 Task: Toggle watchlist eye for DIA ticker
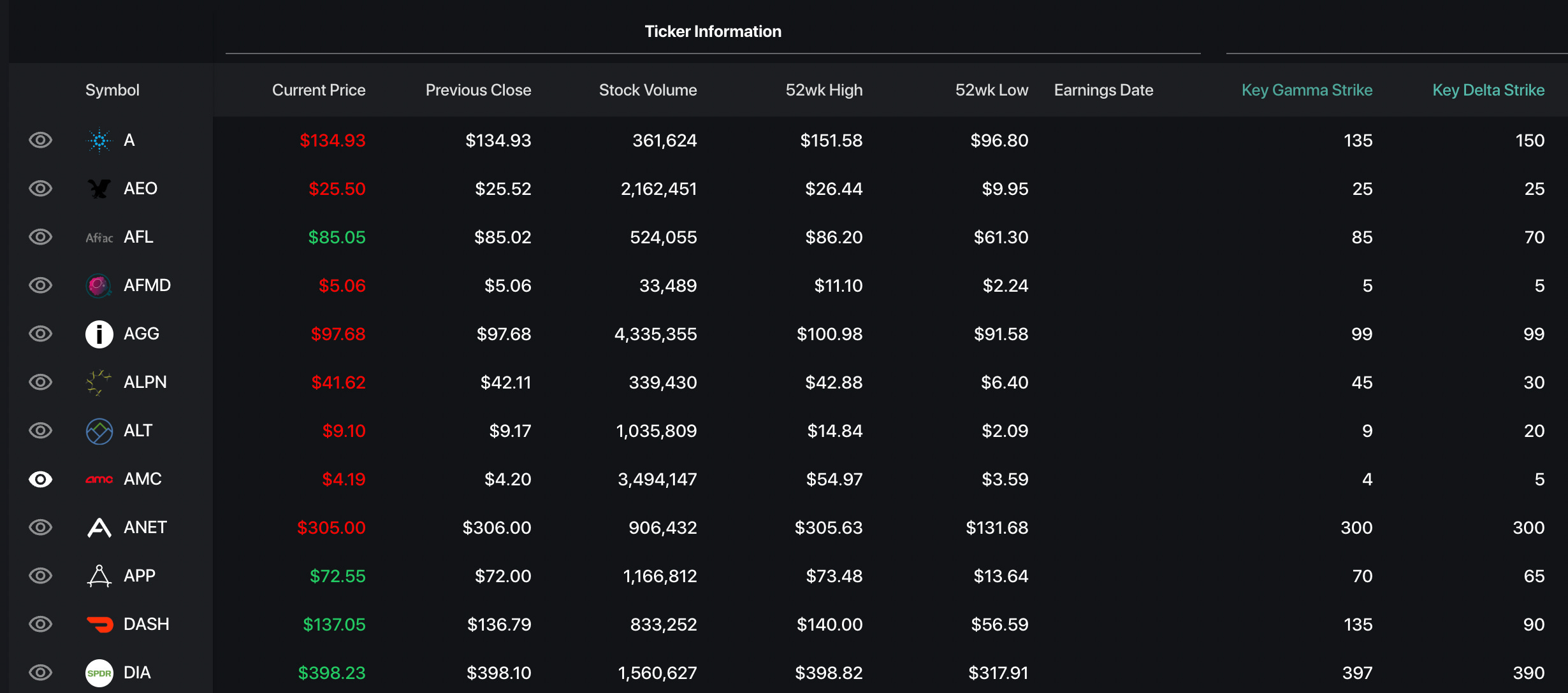pyautogui.click(x=41, y=673)
